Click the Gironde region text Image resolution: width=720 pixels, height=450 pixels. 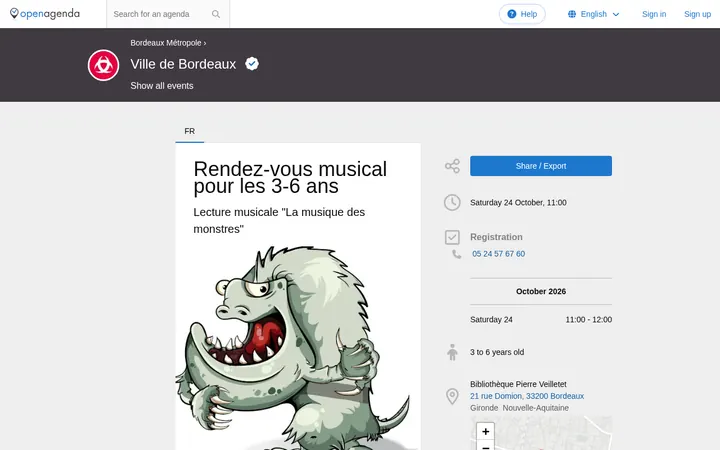[x=484, y=408]
